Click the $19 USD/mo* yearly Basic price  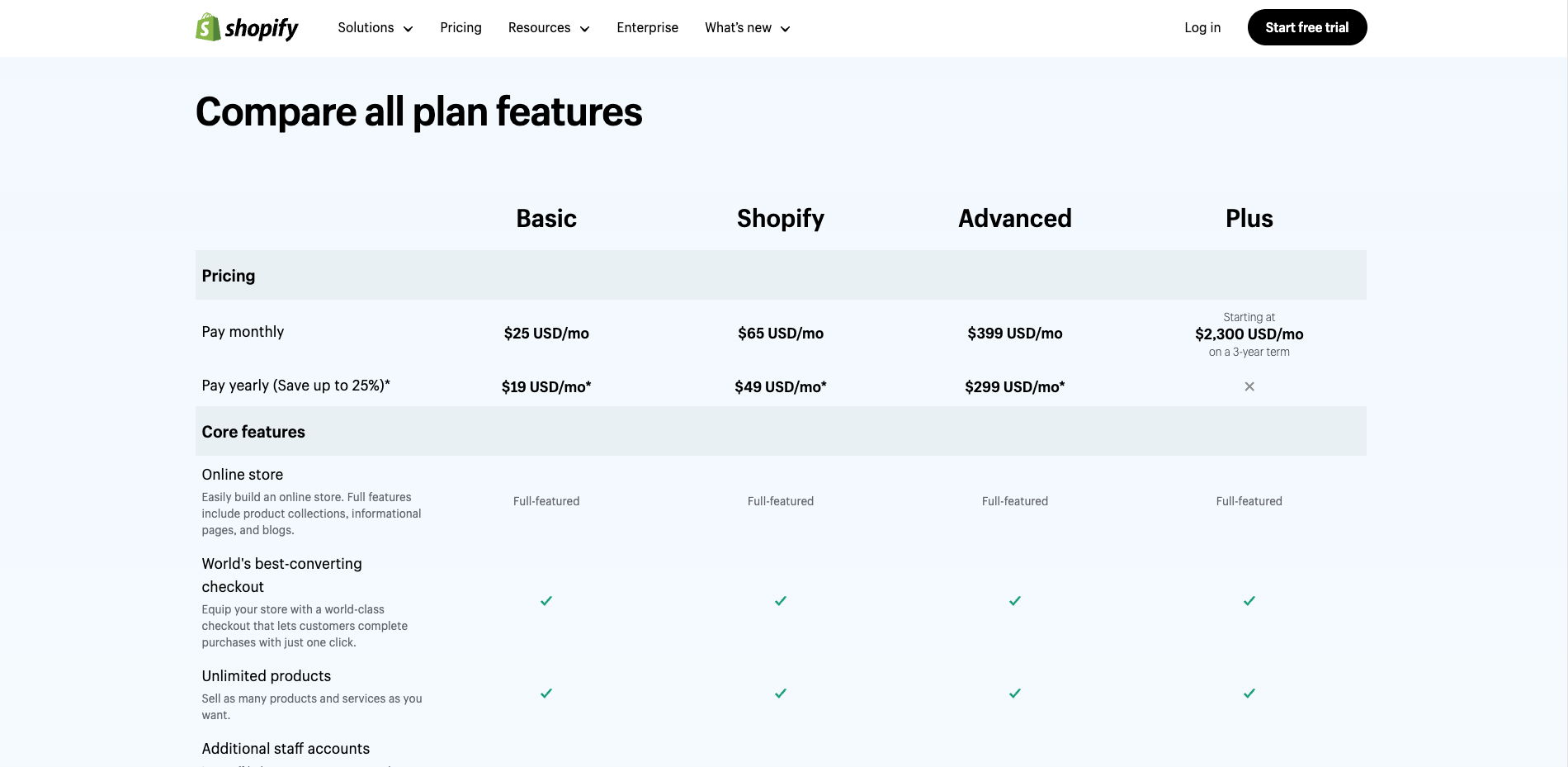546,387
